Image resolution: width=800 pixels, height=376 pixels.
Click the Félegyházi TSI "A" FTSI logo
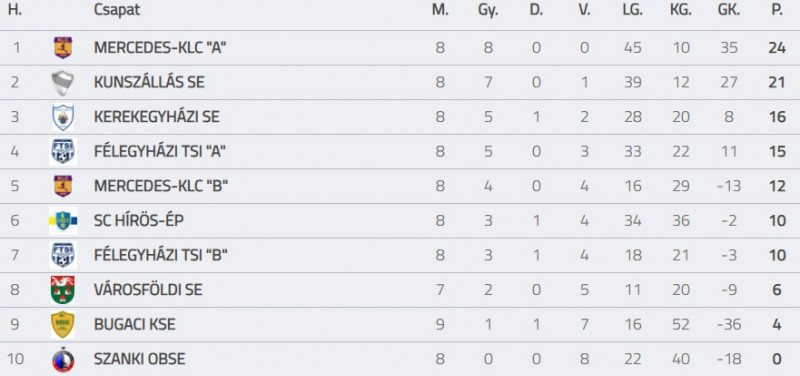(63, 152)
